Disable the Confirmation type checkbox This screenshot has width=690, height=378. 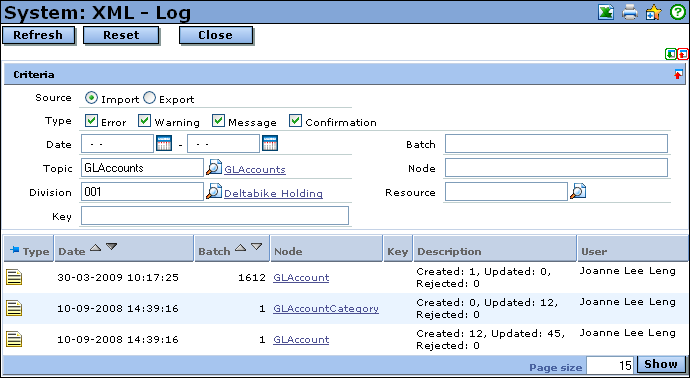(x=296, y=121)
